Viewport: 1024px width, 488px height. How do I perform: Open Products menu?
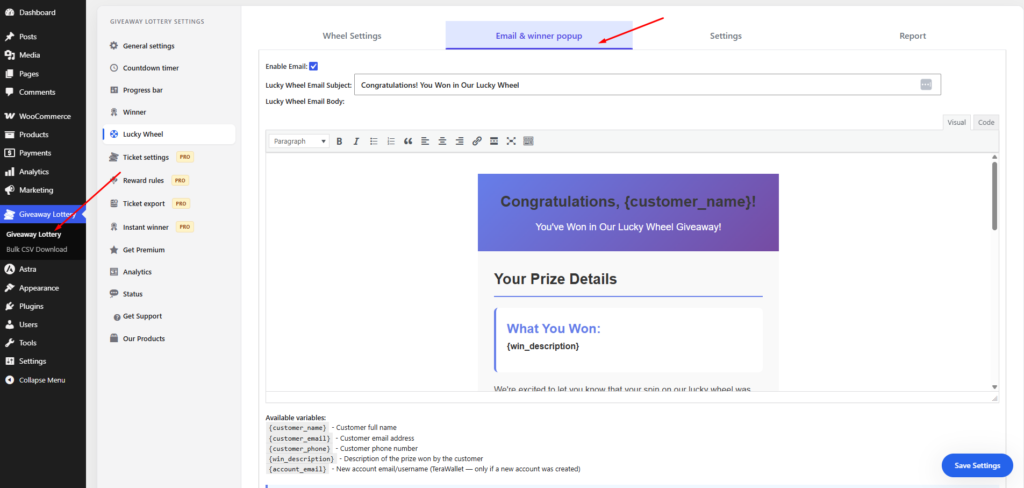[x=42, y=135]
